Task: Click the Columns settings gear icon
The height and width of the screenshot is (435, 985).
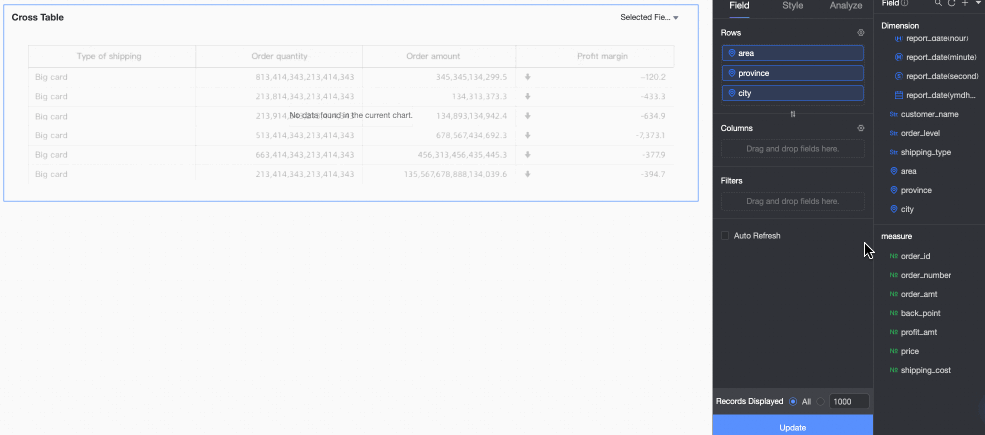Action: pyautogui.click(x=861, y=128)
